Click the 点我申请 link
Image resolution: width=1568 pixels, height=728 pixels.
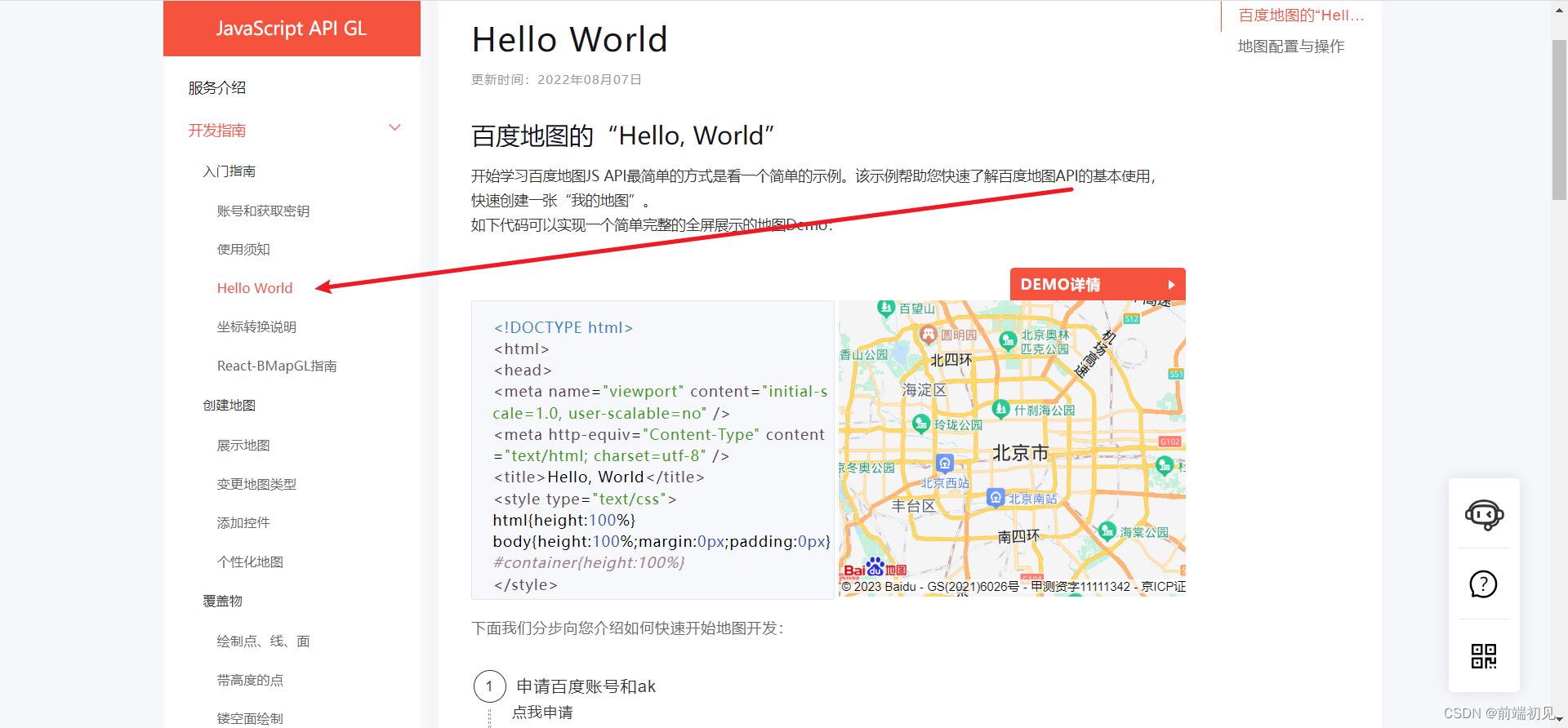click(x=542, y=712)
